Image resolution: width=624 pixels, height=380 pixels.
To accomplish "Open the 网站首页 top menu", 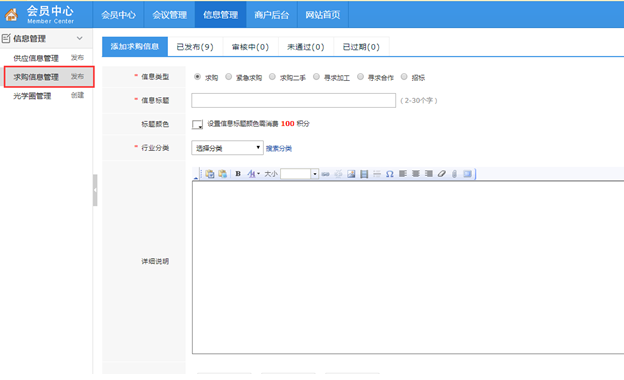I will click(323, 15).
